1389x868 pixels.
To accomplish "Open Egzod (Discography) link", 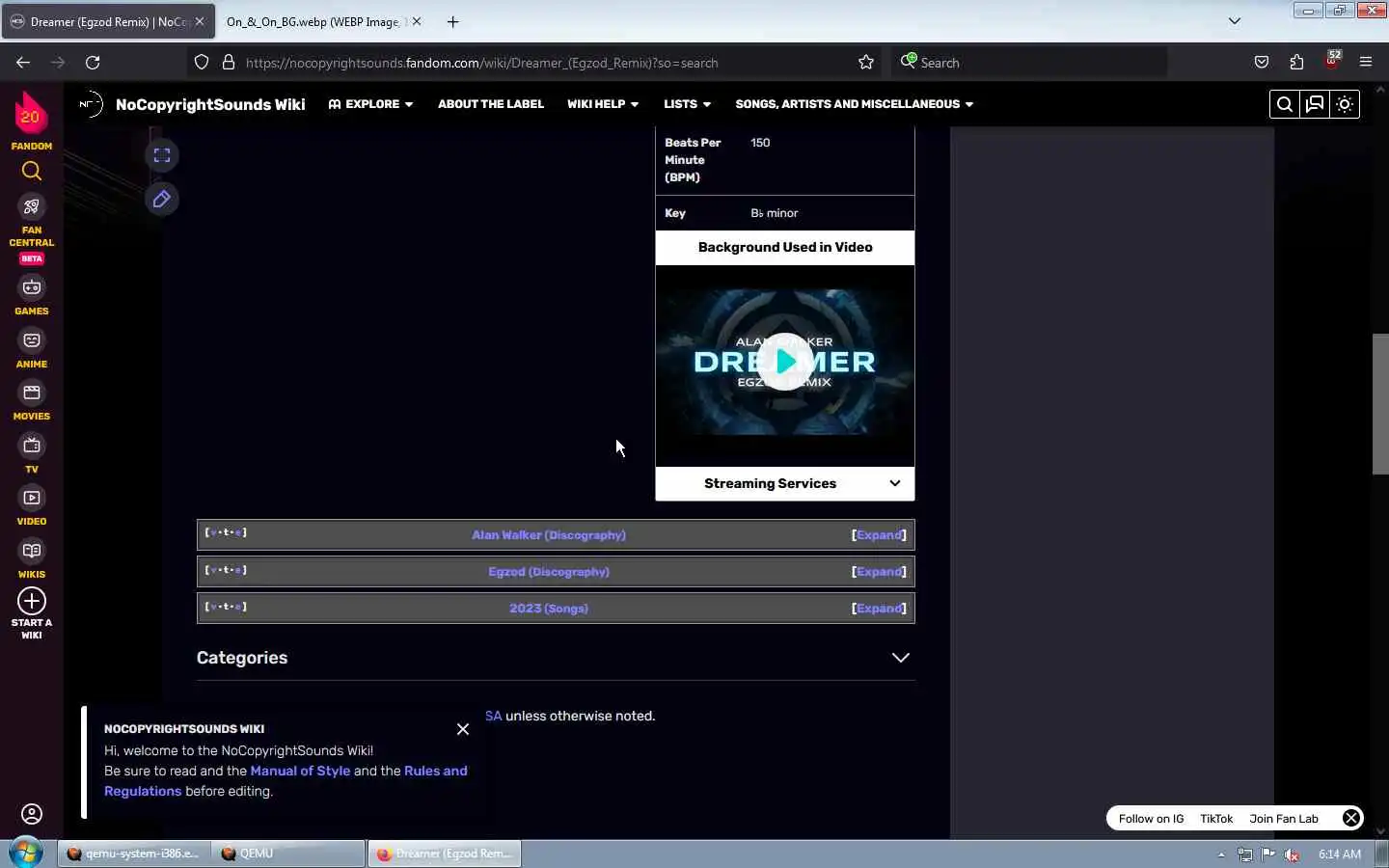I will (x=549, y=572).
